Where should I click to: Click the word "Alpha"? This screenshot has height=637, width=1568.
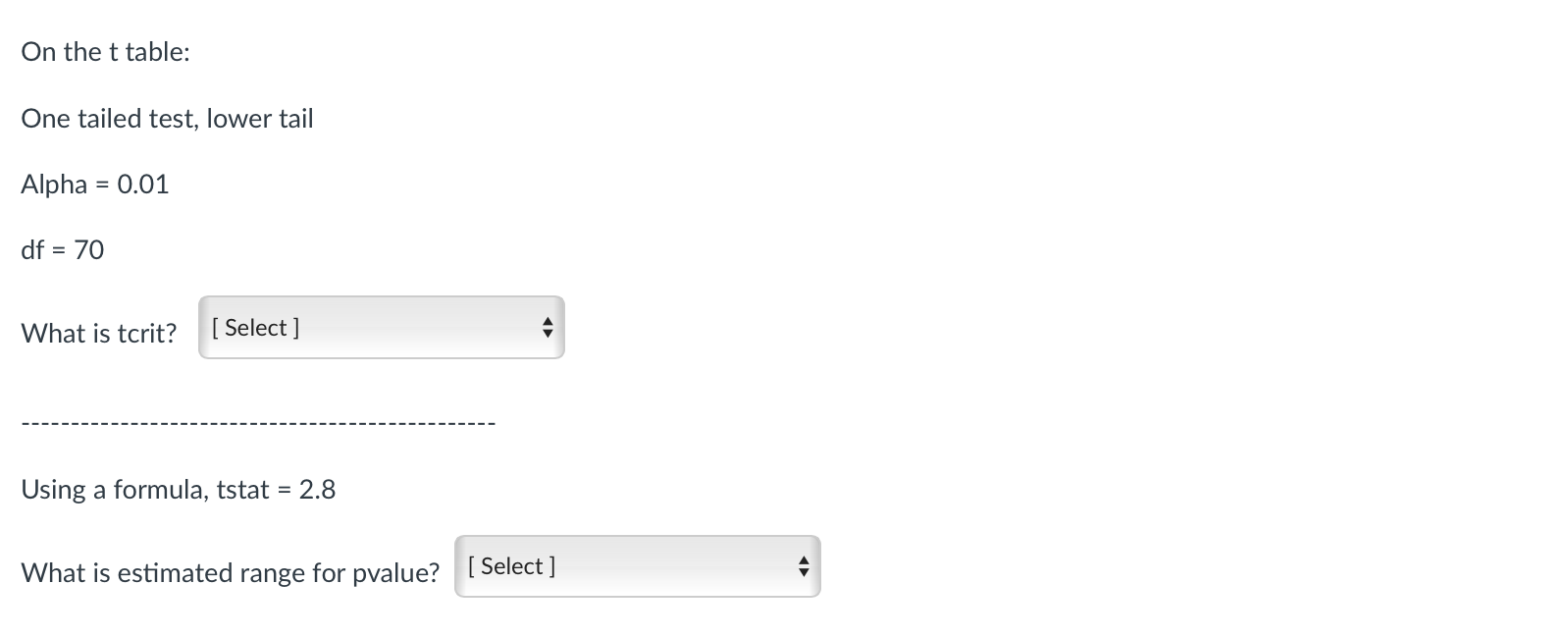54,185
